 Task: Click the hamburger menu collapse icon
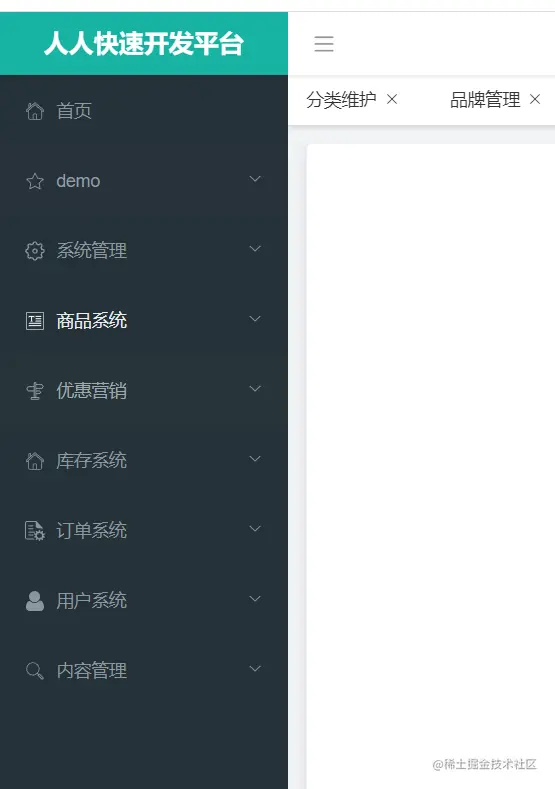click(324, 44)
